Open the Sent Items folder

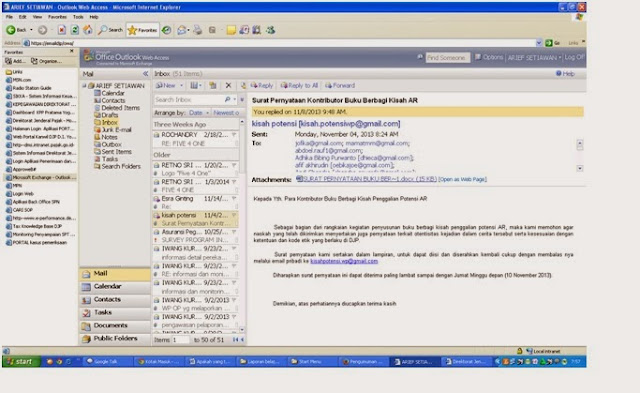113,152
